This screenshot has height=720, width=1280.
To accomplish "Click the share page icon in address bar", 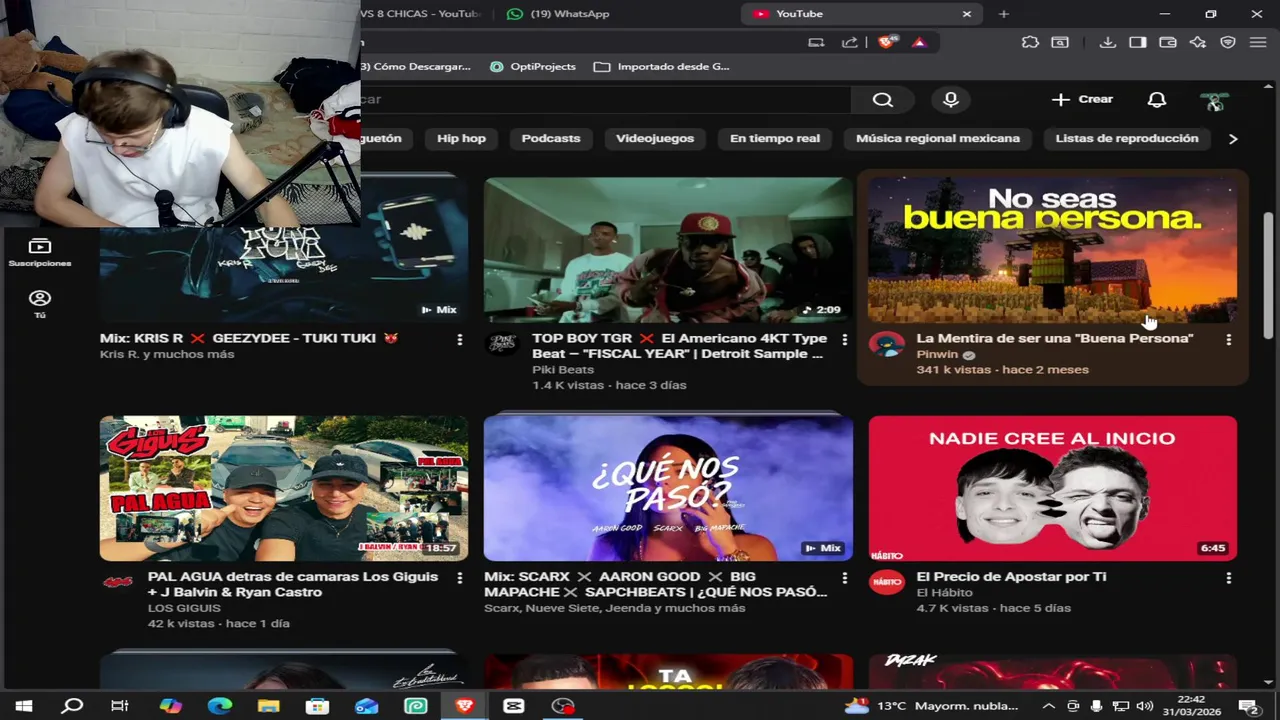I will point(850,42).
